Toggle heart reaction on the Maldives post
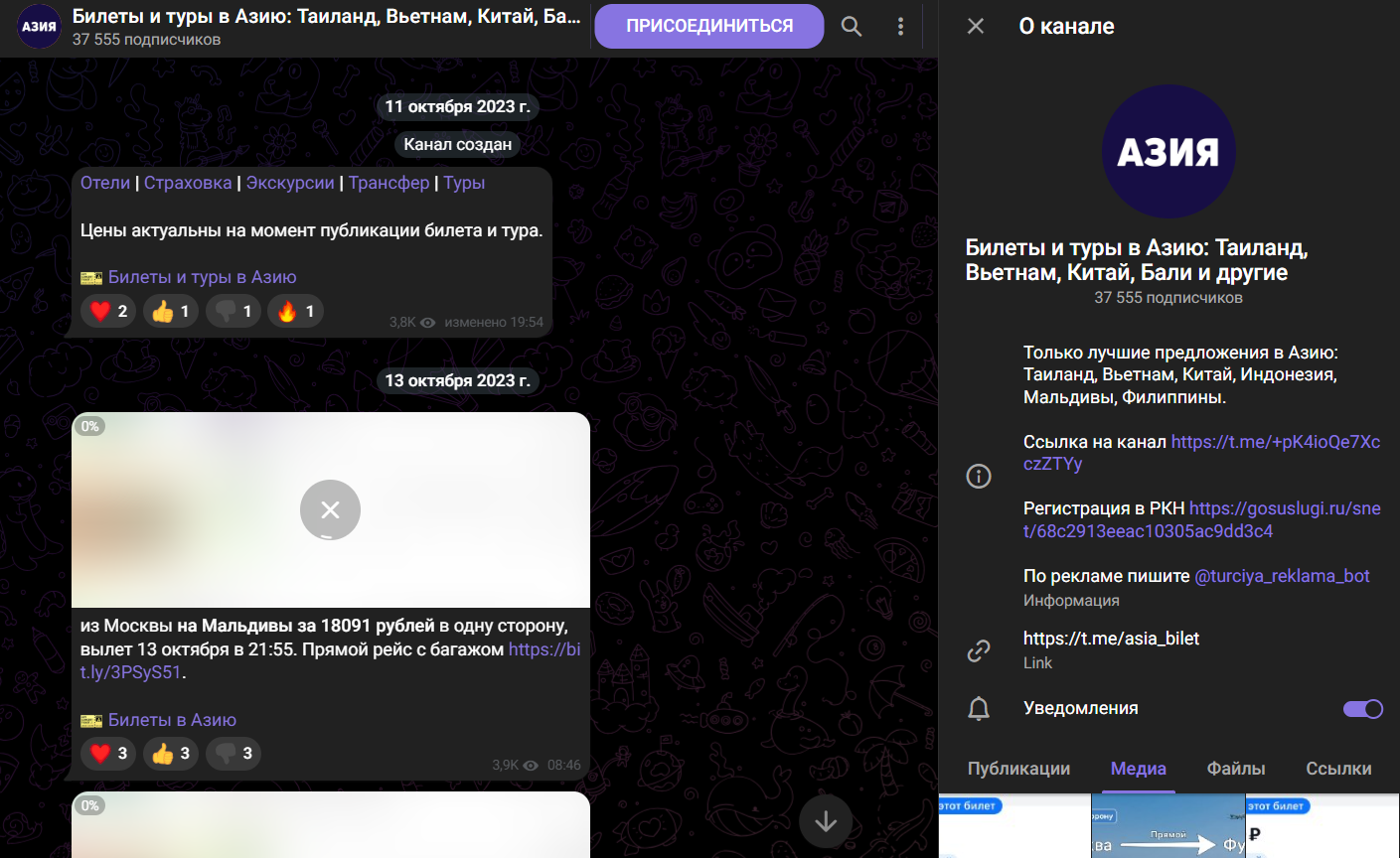 coord(108,754)
